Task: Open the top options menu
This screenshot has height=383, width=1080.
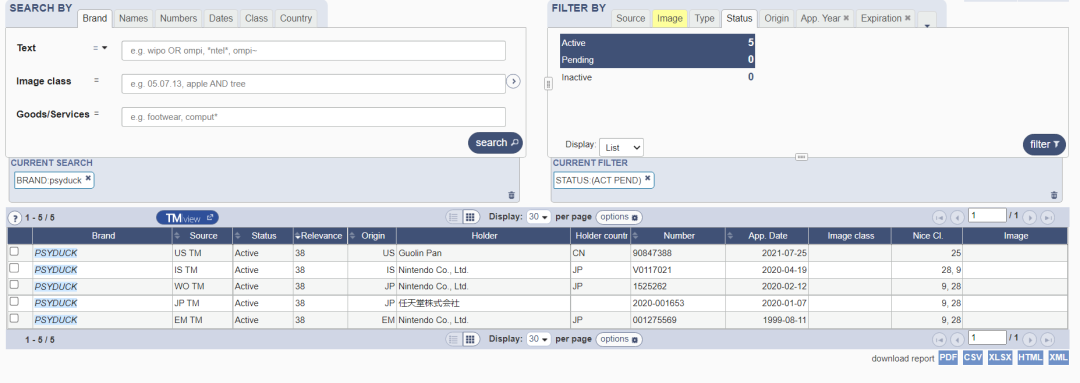Action: click(618, 217)
